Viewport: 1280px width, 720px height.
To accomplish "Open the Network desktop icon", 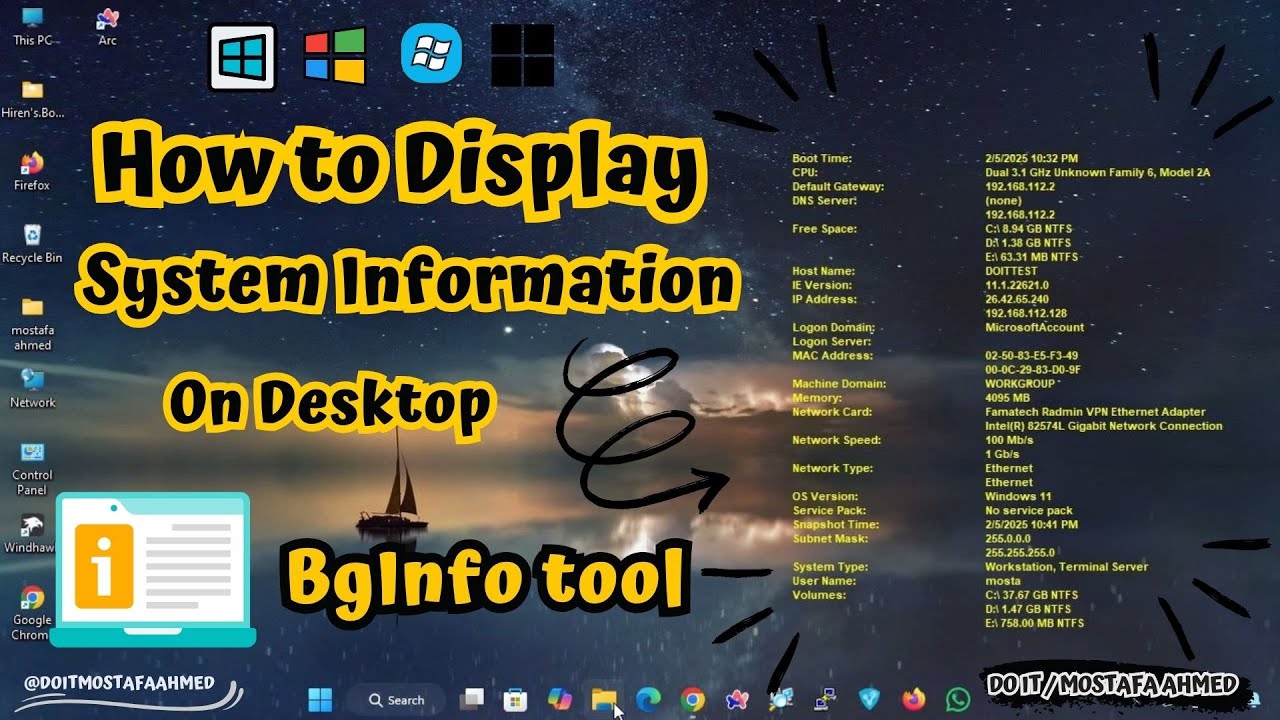I will (32, 388).
